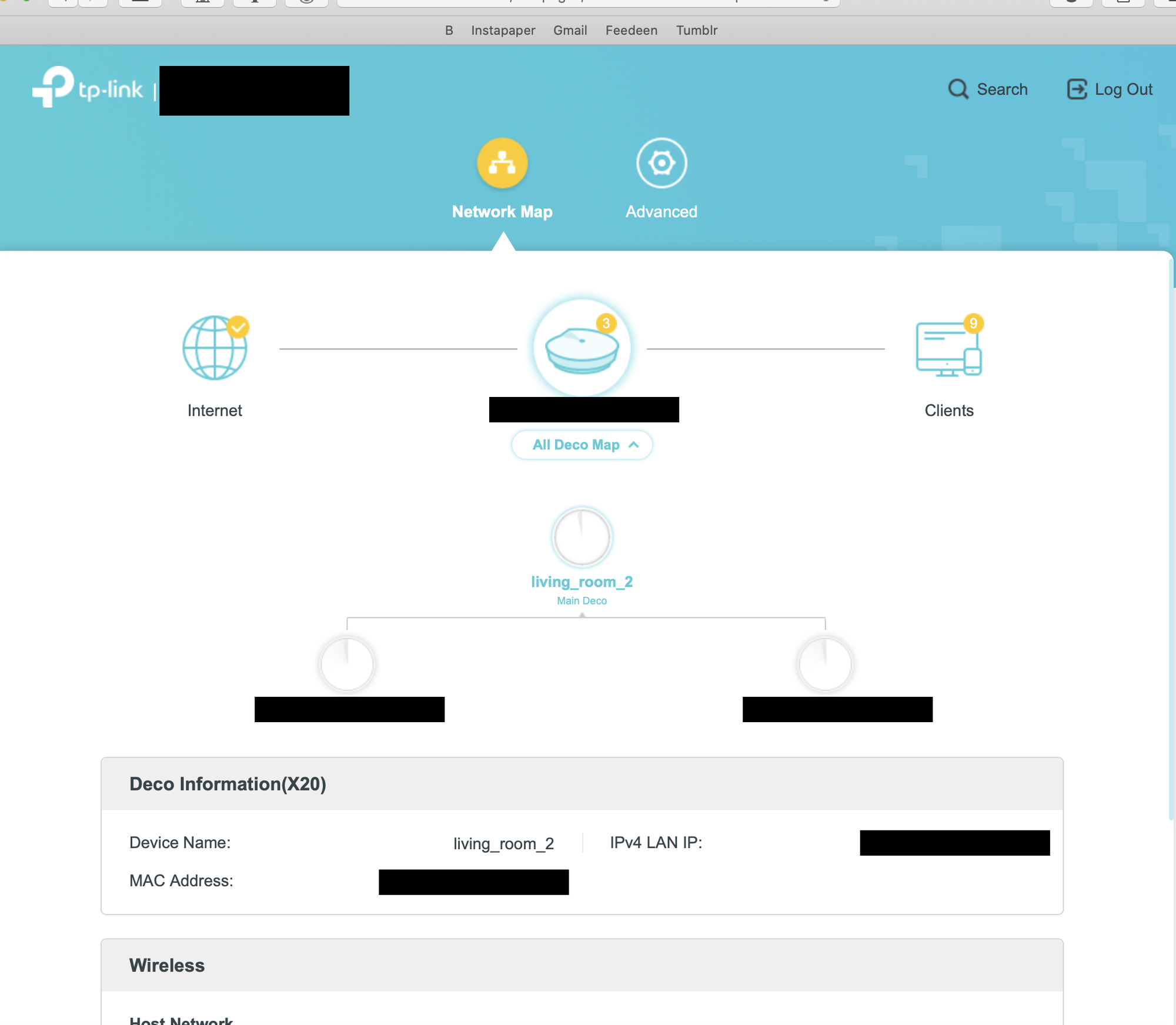Click the Log Out text
1176x1025 pixels.
(1123, 89)
